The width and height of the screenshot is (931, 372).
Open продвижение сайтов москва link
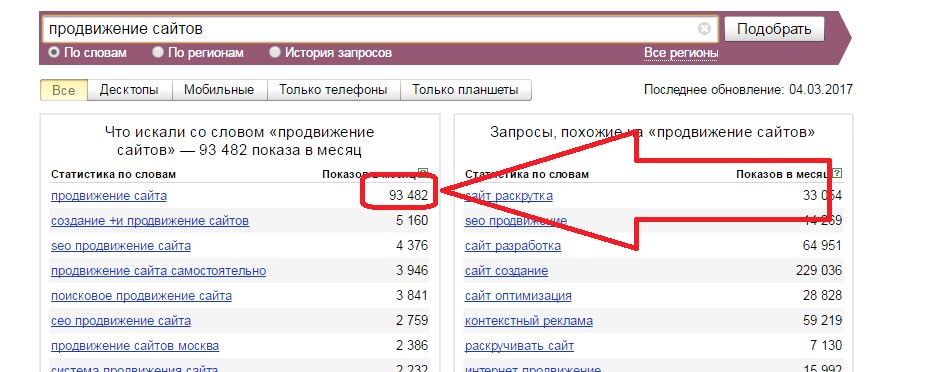coord(135,346)
